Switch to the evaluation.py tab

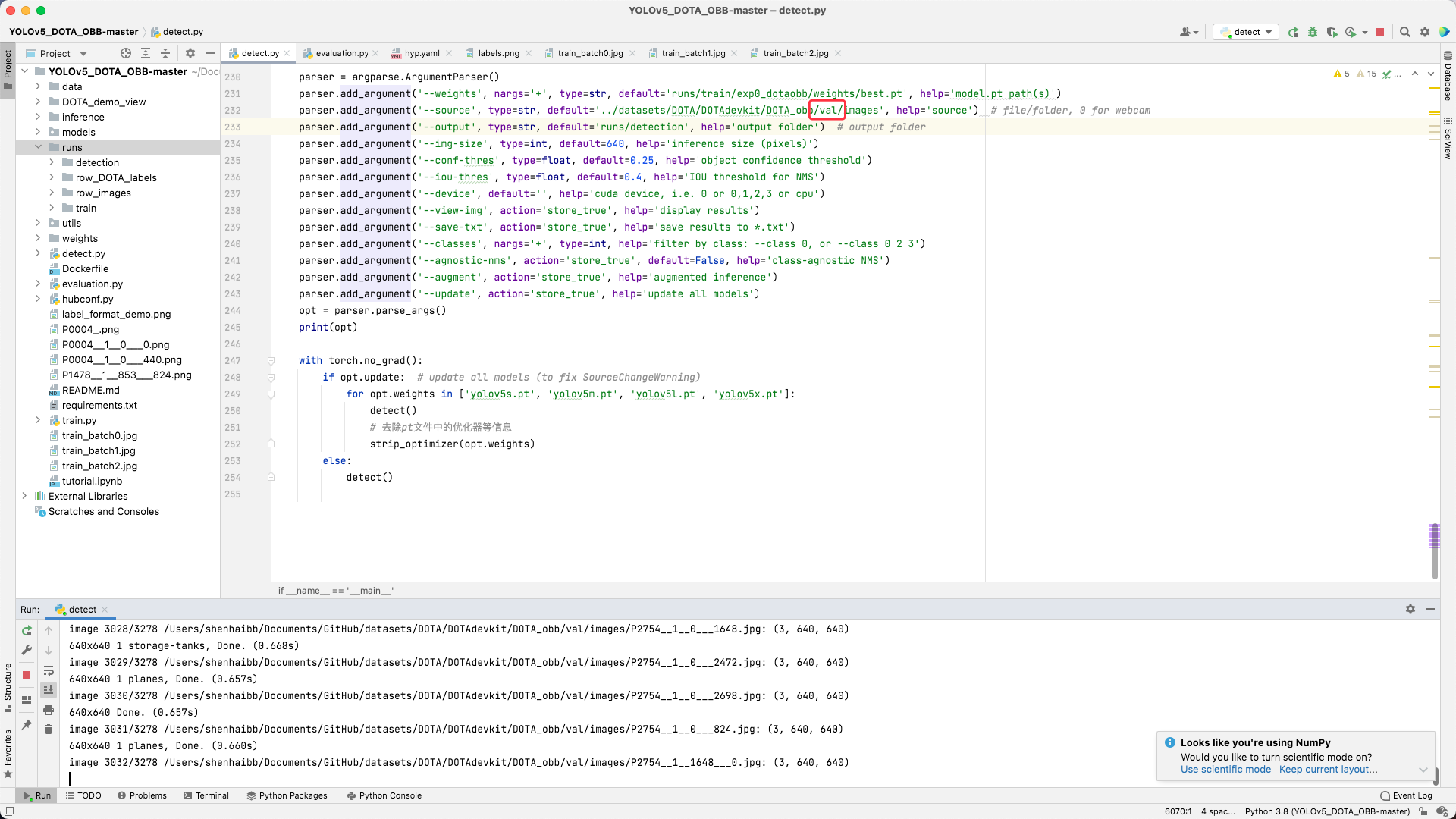click(x=340, y=53)
